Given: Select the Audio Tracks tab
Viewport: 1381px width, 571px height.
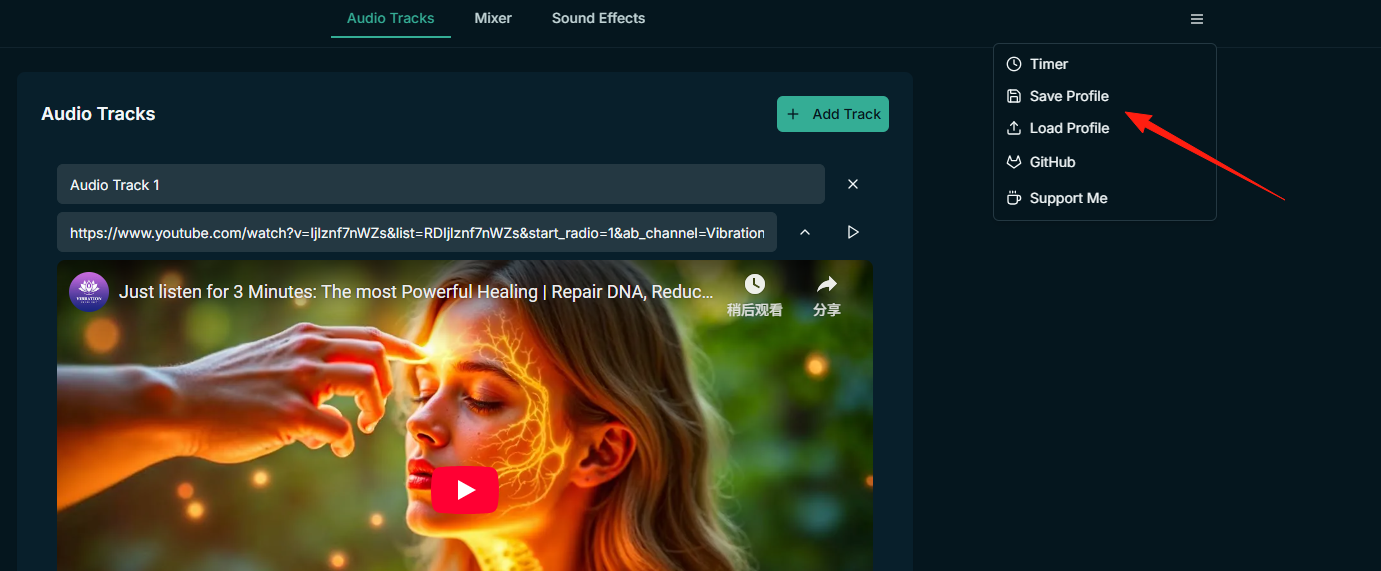Looking at the screenshot, I should (x=391, y=18).
